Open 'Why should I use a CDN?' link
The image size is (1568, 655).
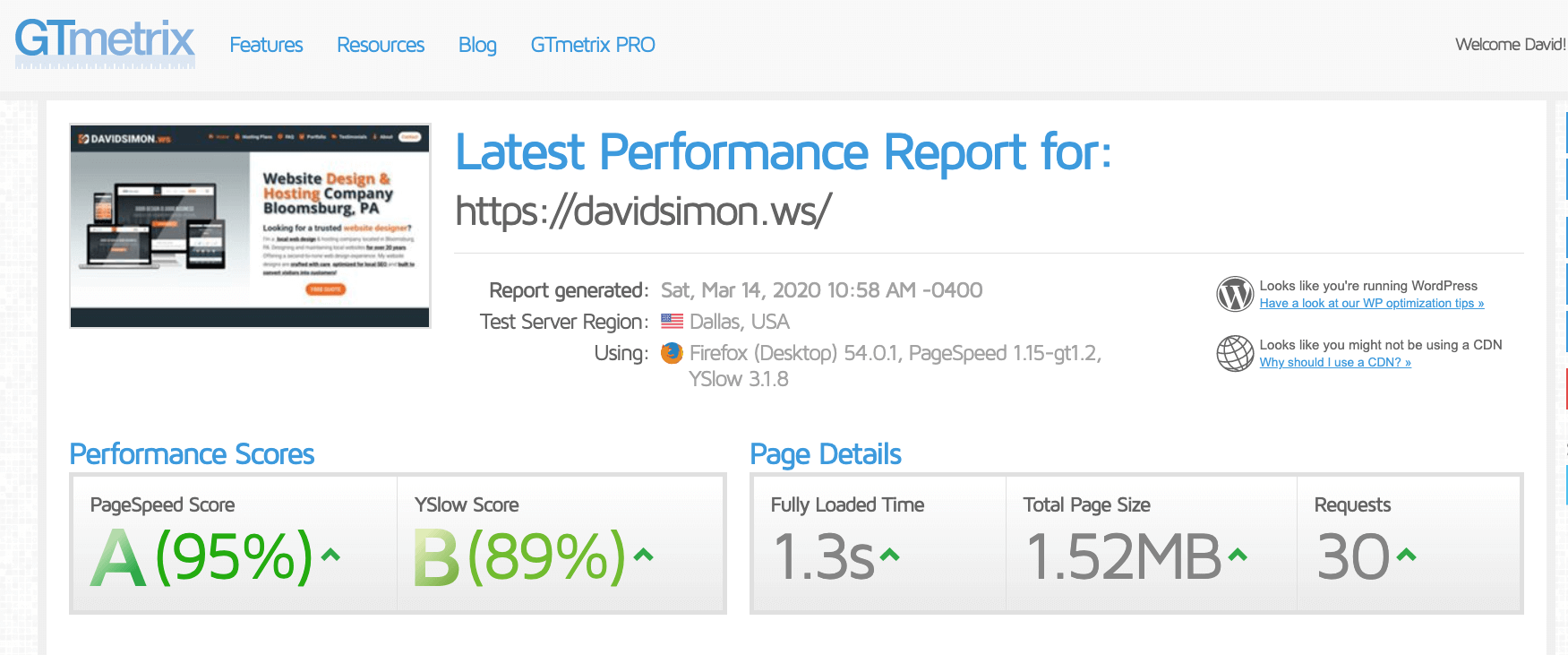[1334, 363]
